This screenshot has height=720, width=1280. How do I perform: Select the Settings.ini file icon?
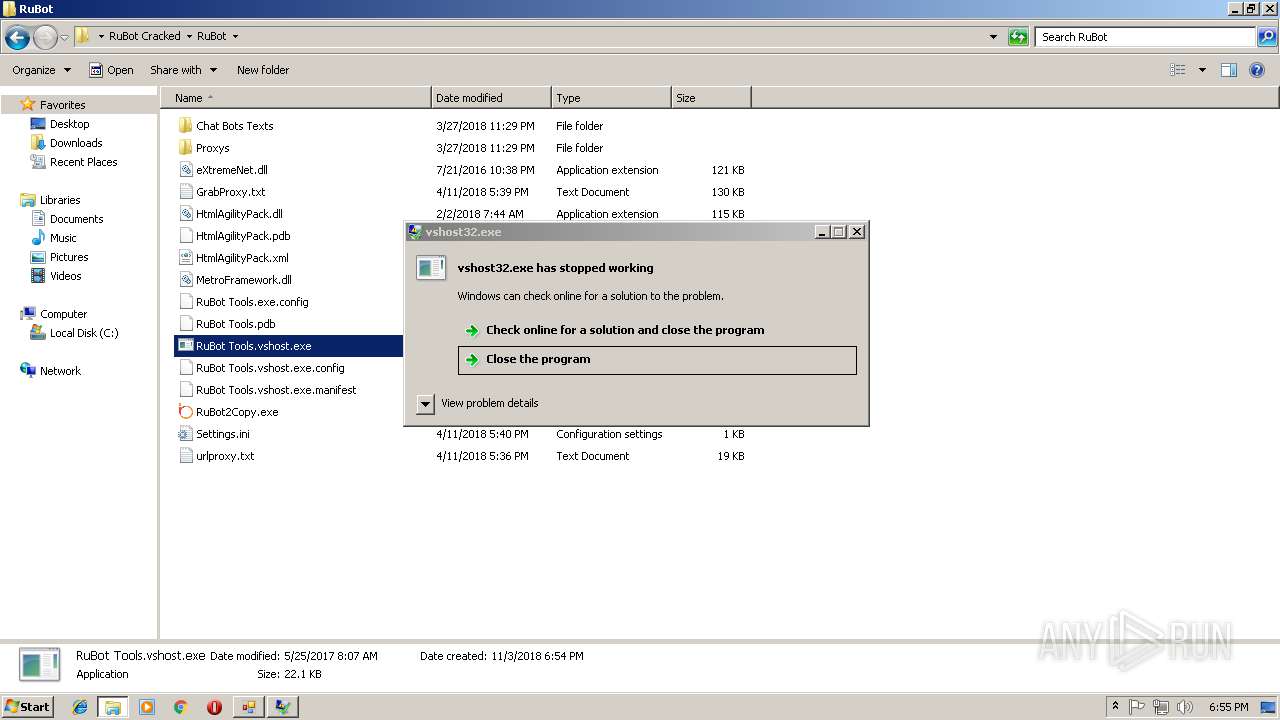coord(185,434)
